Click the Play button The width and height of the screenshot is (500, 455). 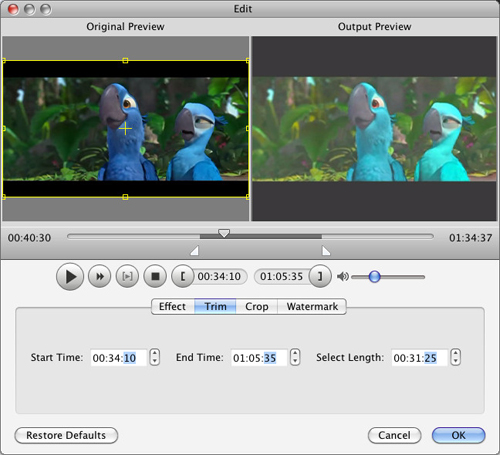[x=70, y=277]
